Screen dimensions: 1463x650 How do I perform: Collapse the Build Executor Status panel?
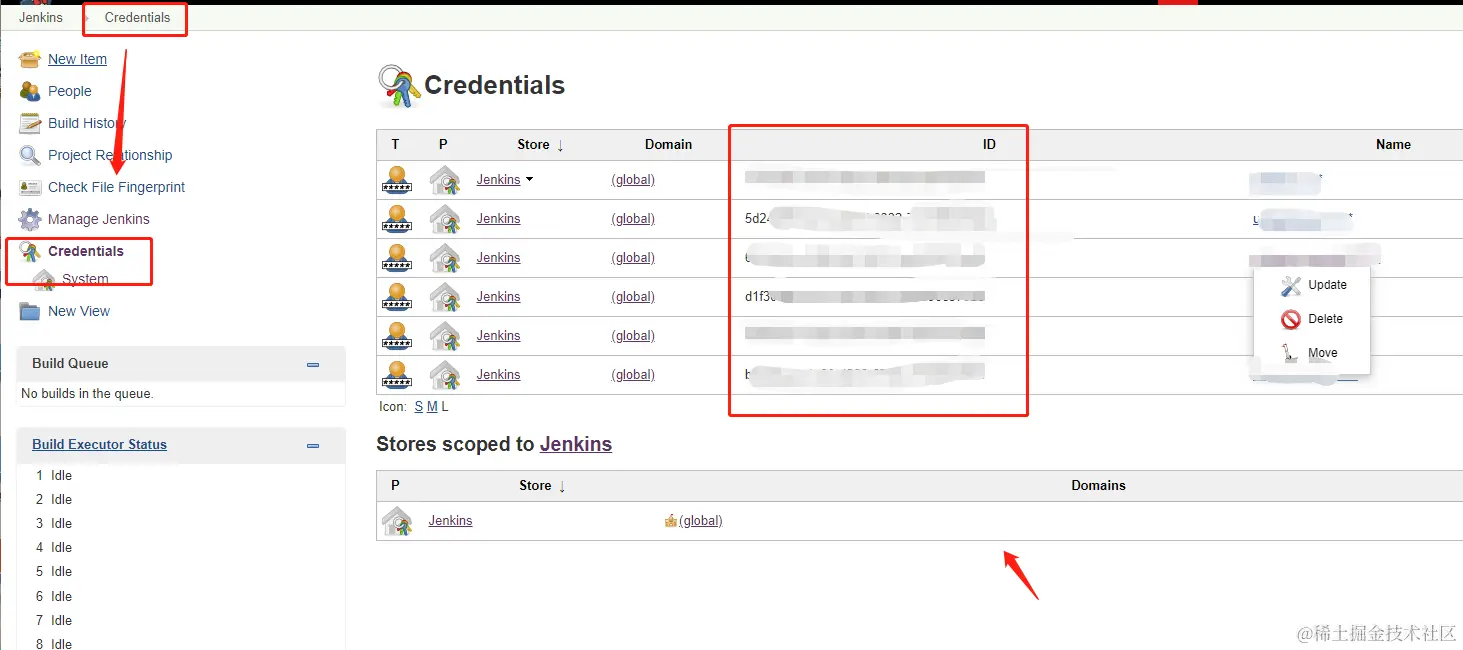tap(313, 446)
